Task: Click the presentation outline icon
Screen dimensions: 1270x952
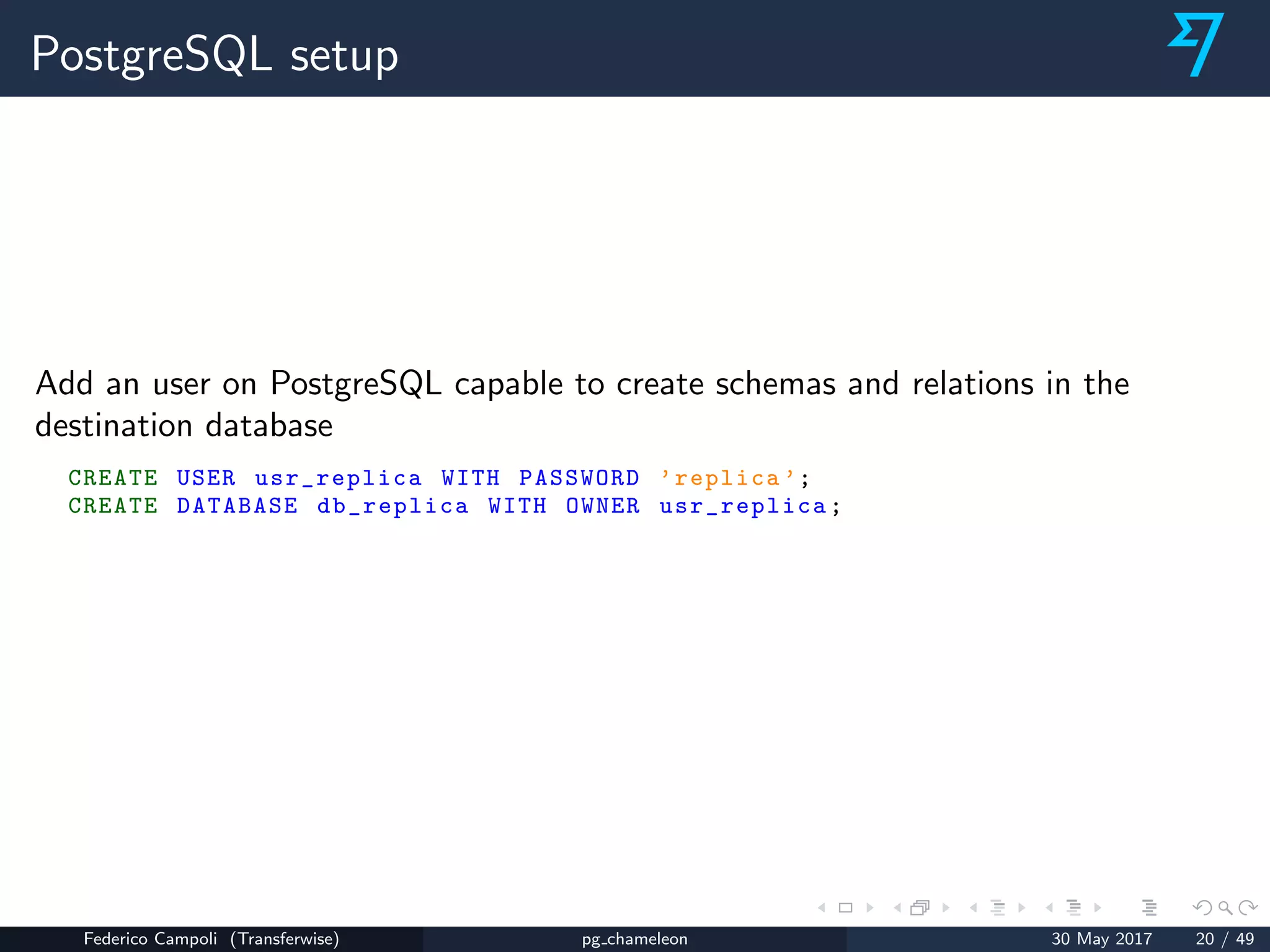Action: [x=1149, y=907]
